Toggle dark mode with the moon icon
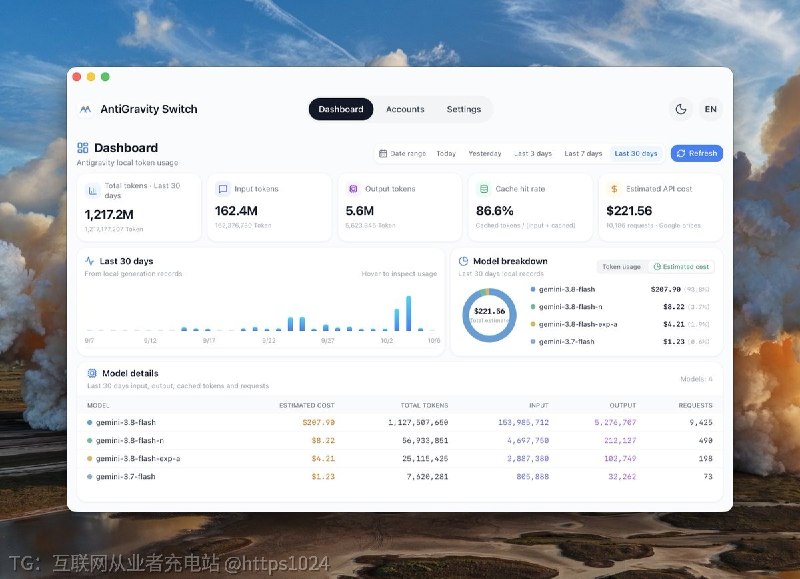 click(x=681, y=109)
